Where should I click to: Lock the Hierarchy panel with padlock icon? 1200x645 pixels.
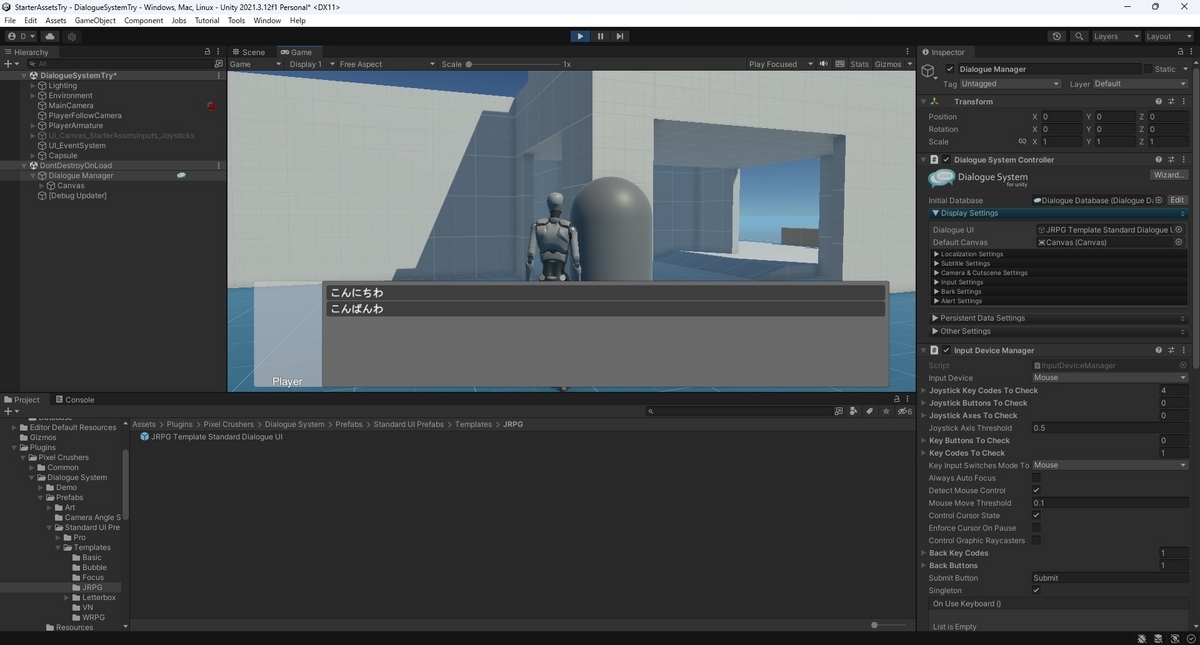207,52
